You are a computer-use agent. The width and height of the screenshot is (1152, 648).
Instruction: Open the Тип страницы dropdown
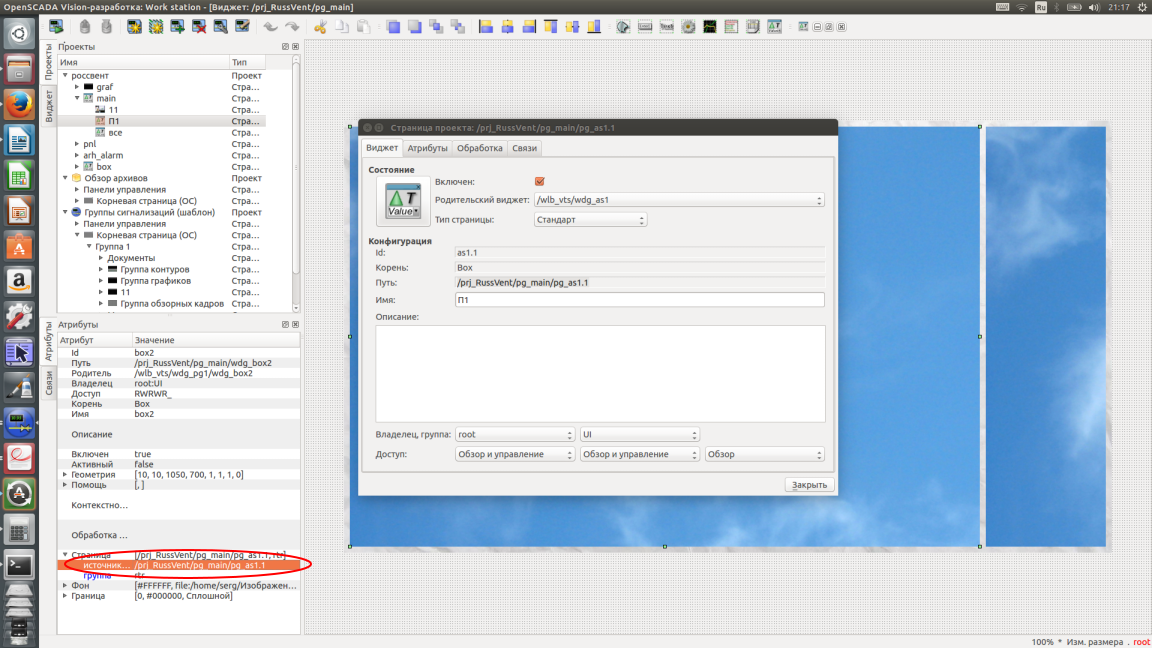[x=590, y=220]
